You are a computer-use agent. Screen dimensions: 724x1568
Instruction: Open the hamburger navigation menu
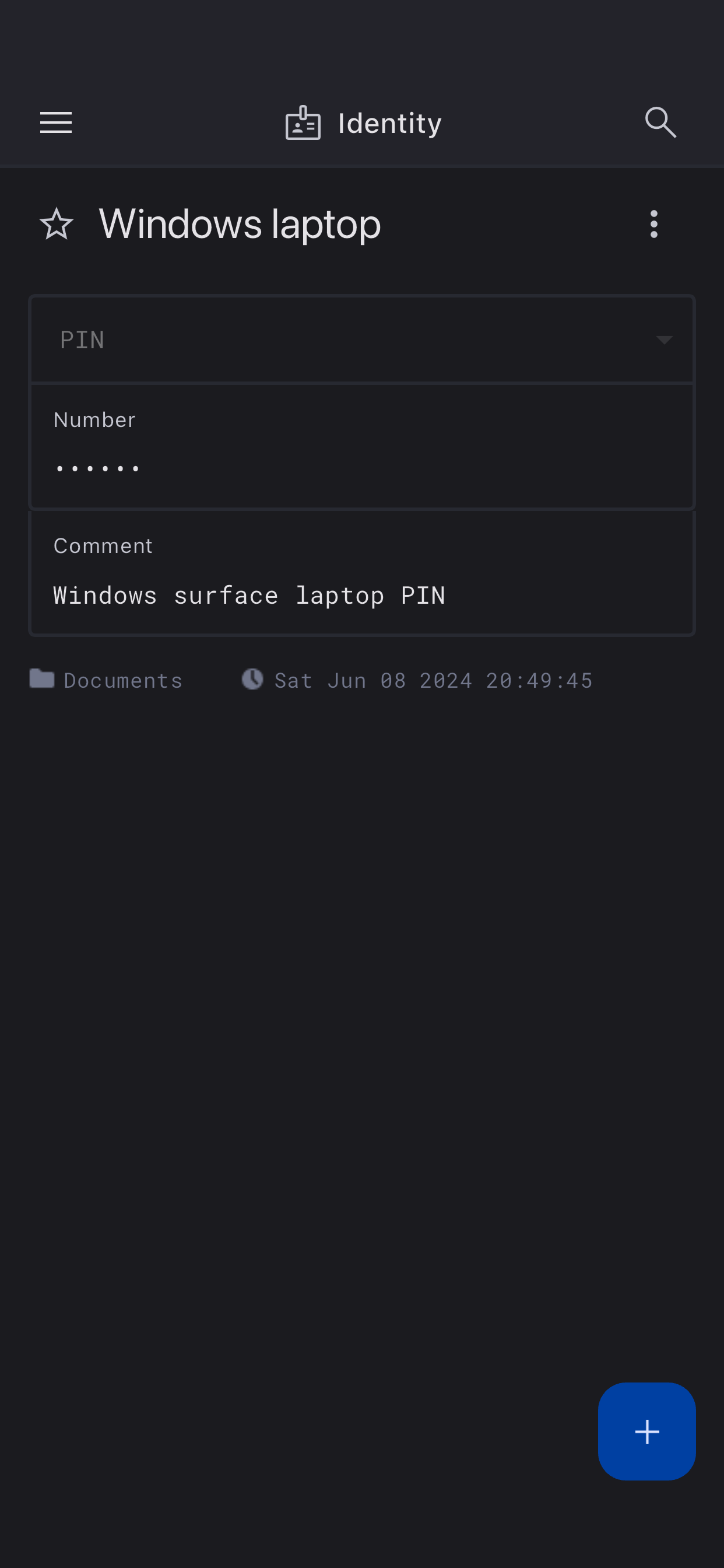pos(56,123)
